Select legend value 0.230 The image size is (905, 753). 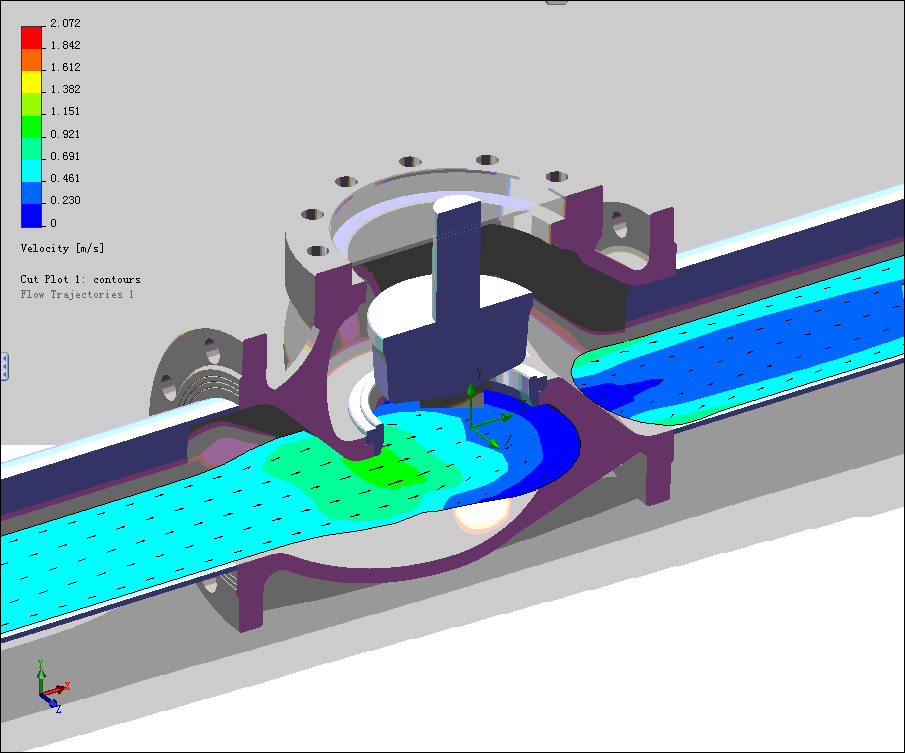click(65, 200)
